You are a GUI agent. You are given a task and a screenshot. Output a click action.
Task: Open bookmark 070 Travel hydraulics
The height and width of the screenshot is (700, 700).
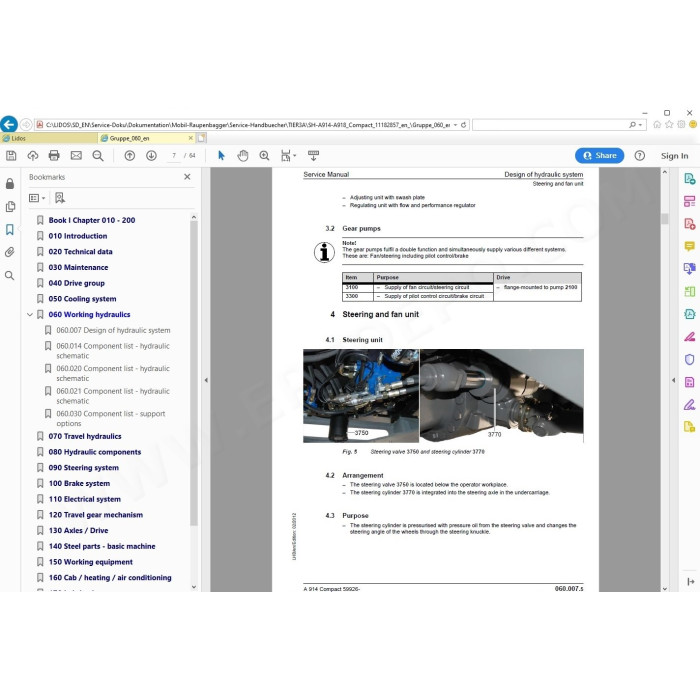click(x=85, y=436)
